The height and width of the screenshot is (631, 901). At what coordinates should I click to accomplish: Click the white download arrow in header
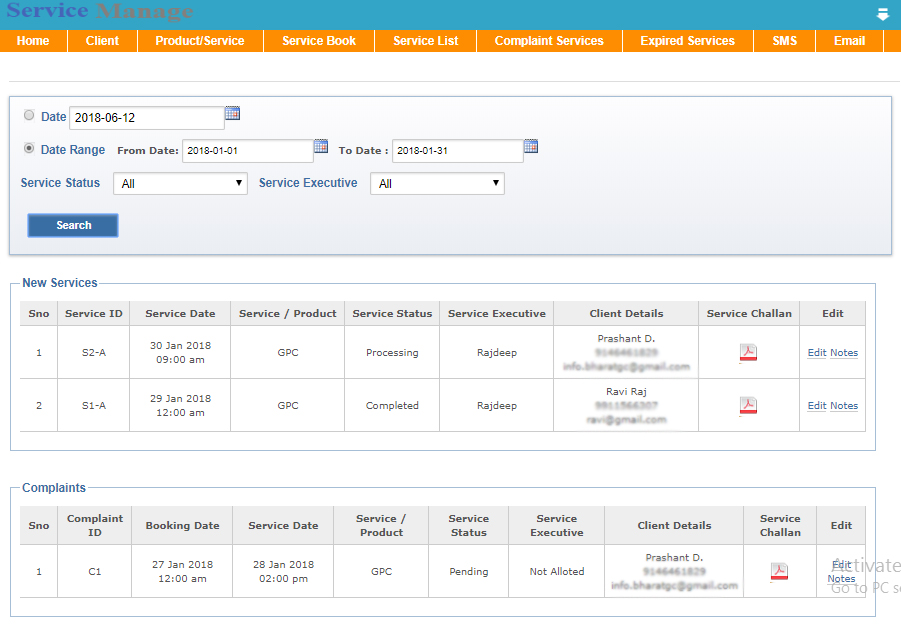point(883,14)
